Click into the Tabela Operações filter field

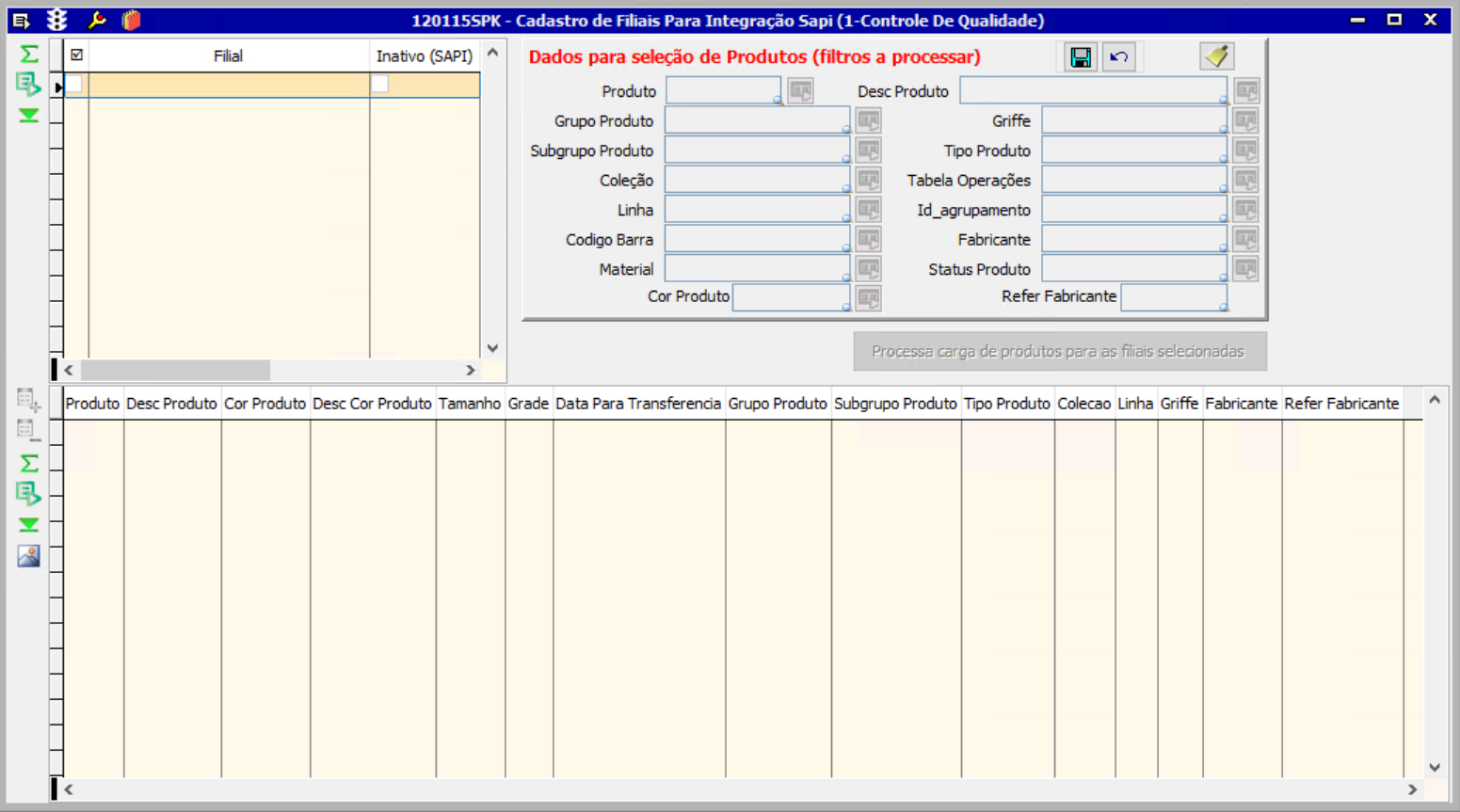pos(1134,180)
